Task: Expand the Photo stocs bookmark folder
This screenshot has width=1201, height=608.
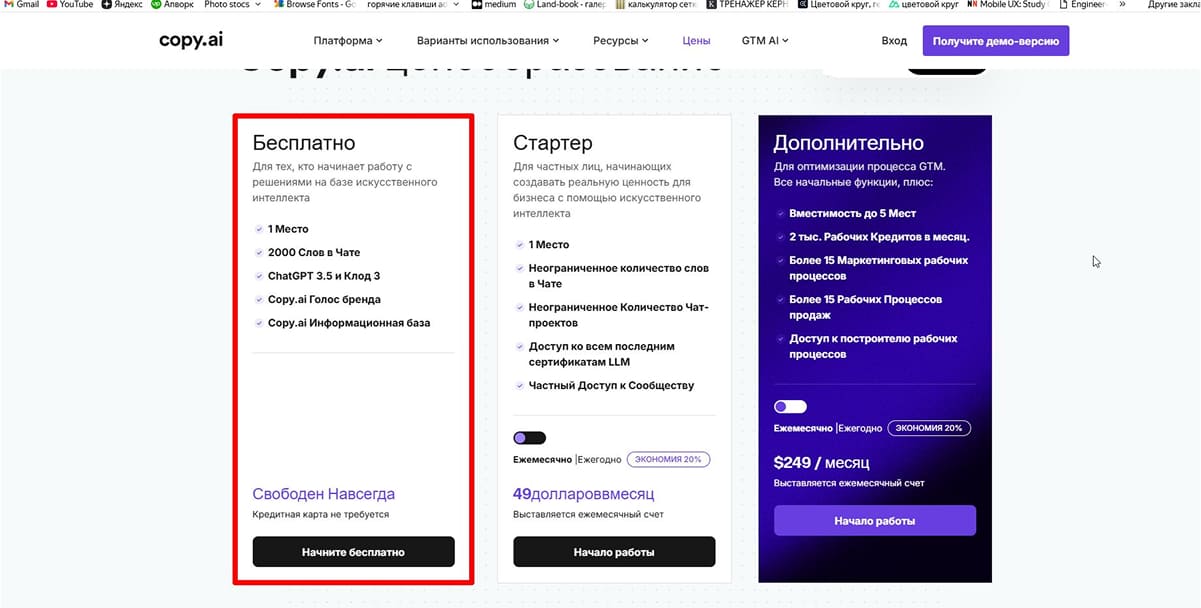Action: click(232, 5)
